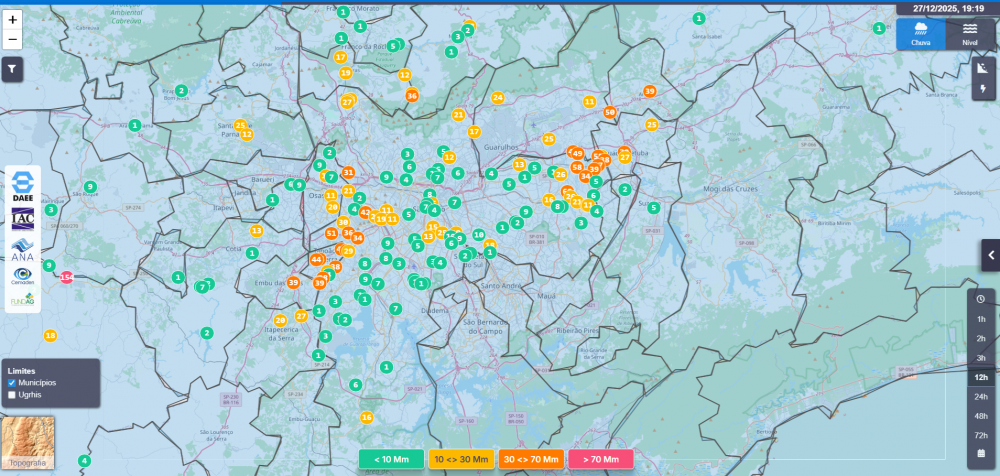Select the 12h accumulation period
Screen dimensions: 1000x476
[x=981, y=377]
